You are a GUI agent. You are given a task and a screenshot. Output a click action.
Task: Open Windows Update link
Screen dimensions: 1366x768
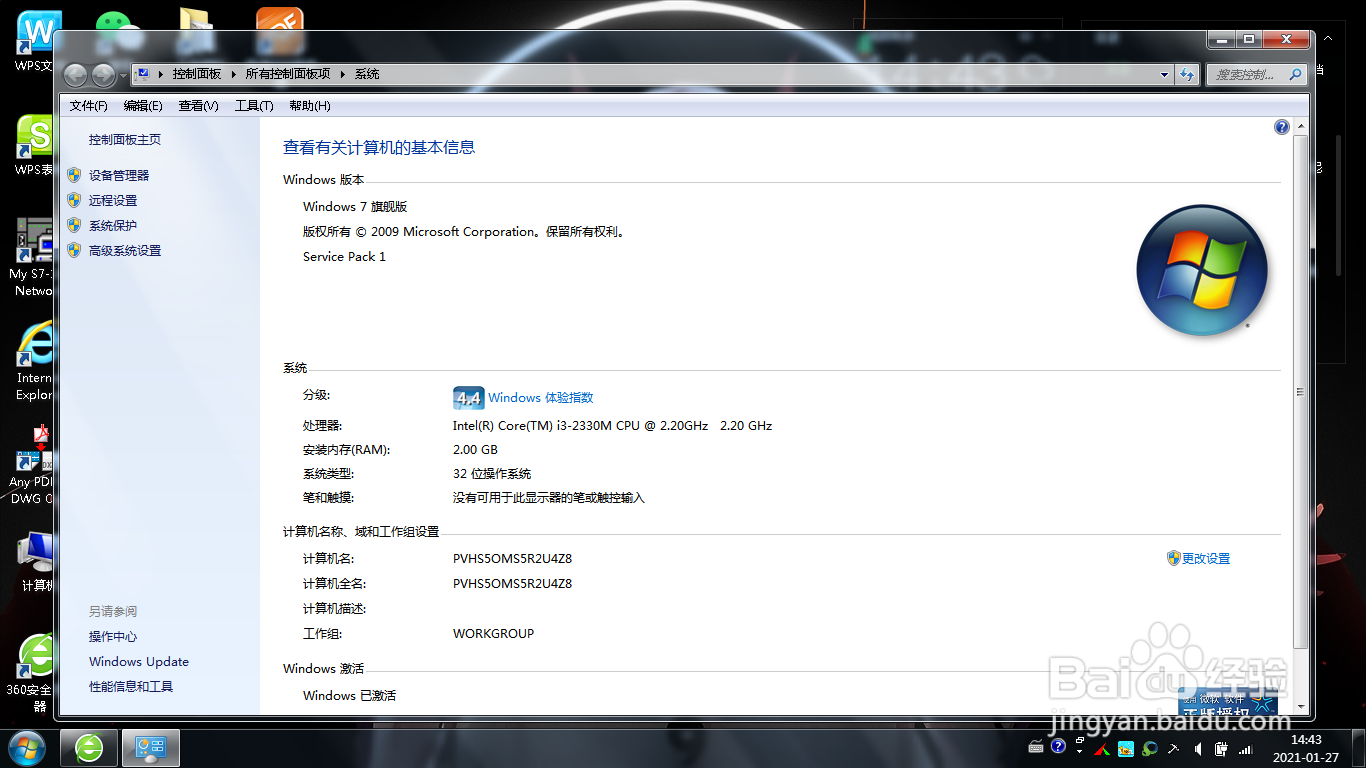coord(139,662)
